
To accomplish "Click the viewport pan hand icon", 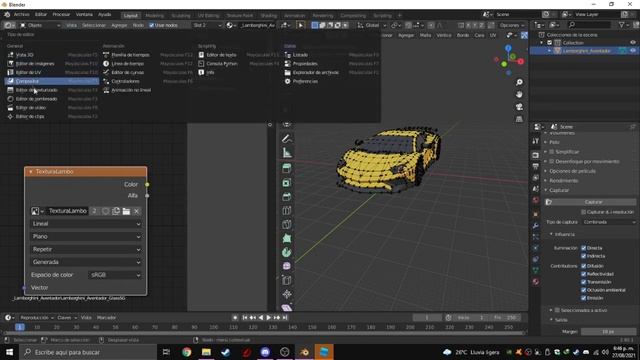I will 519,95.
